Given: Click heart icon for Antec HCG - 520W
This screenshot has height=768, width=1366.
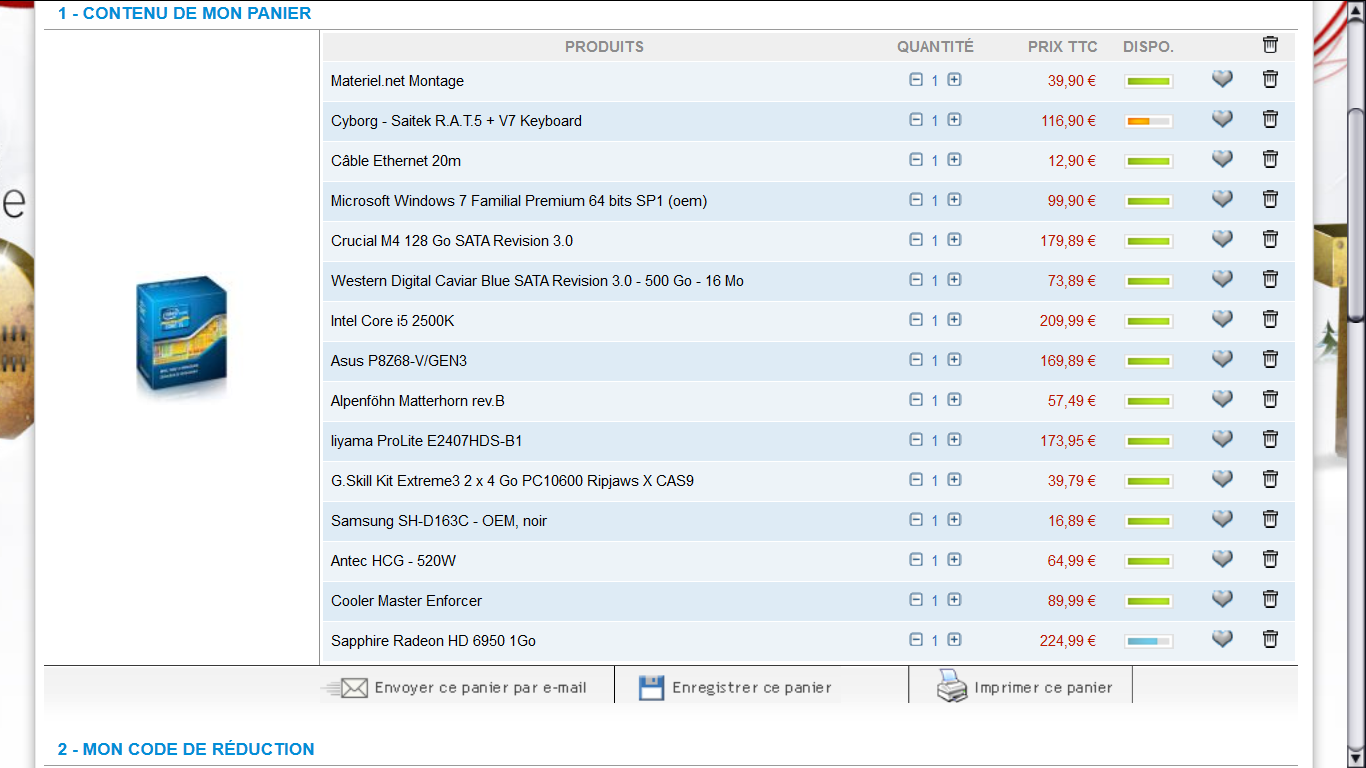Looking at the screenshot, I should tap(1222, 559).
